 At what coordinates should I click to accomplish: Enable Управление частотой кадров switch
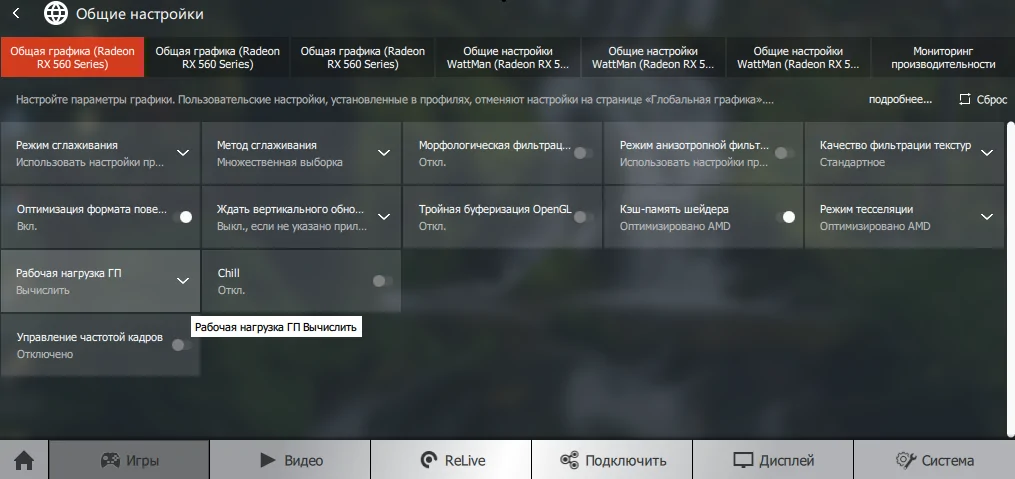pos(182,345)
